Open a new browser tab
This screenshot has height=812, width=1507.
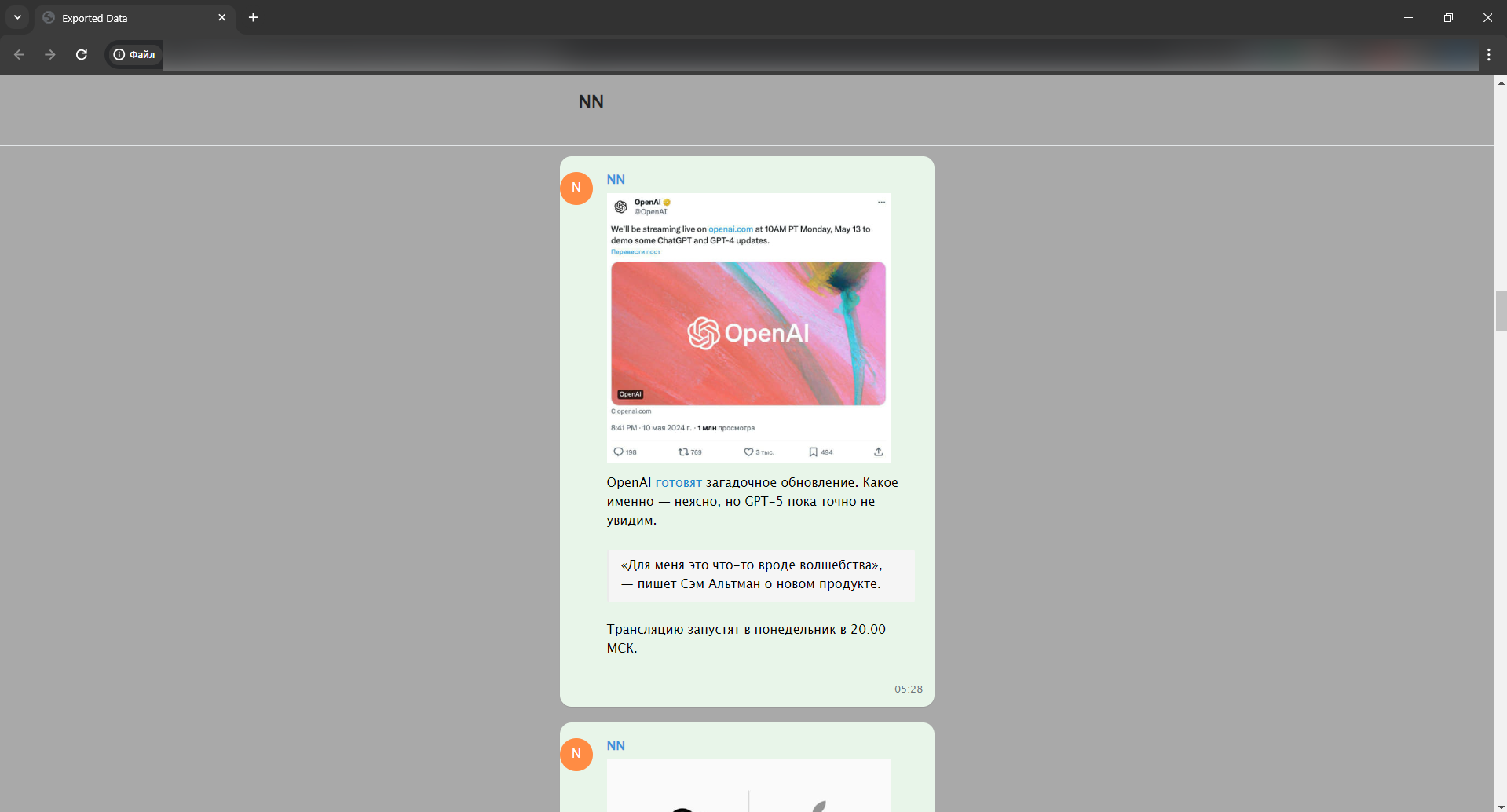[253, 17]
